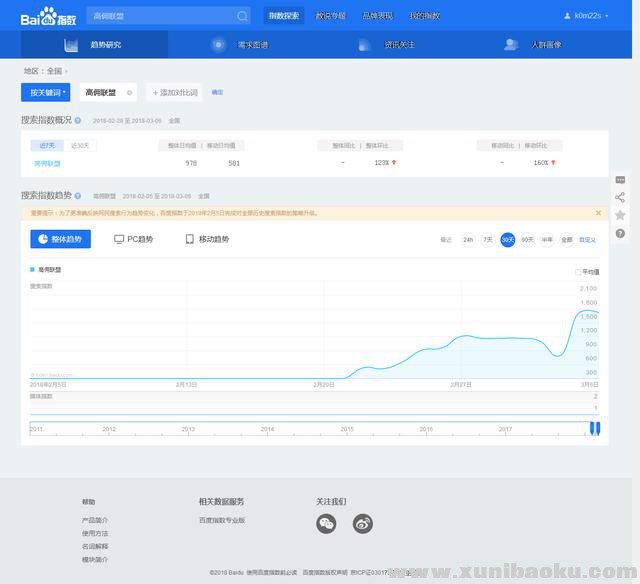
Task: Click the favorite star icon on sidebar
Action: (x=620, y=215)
